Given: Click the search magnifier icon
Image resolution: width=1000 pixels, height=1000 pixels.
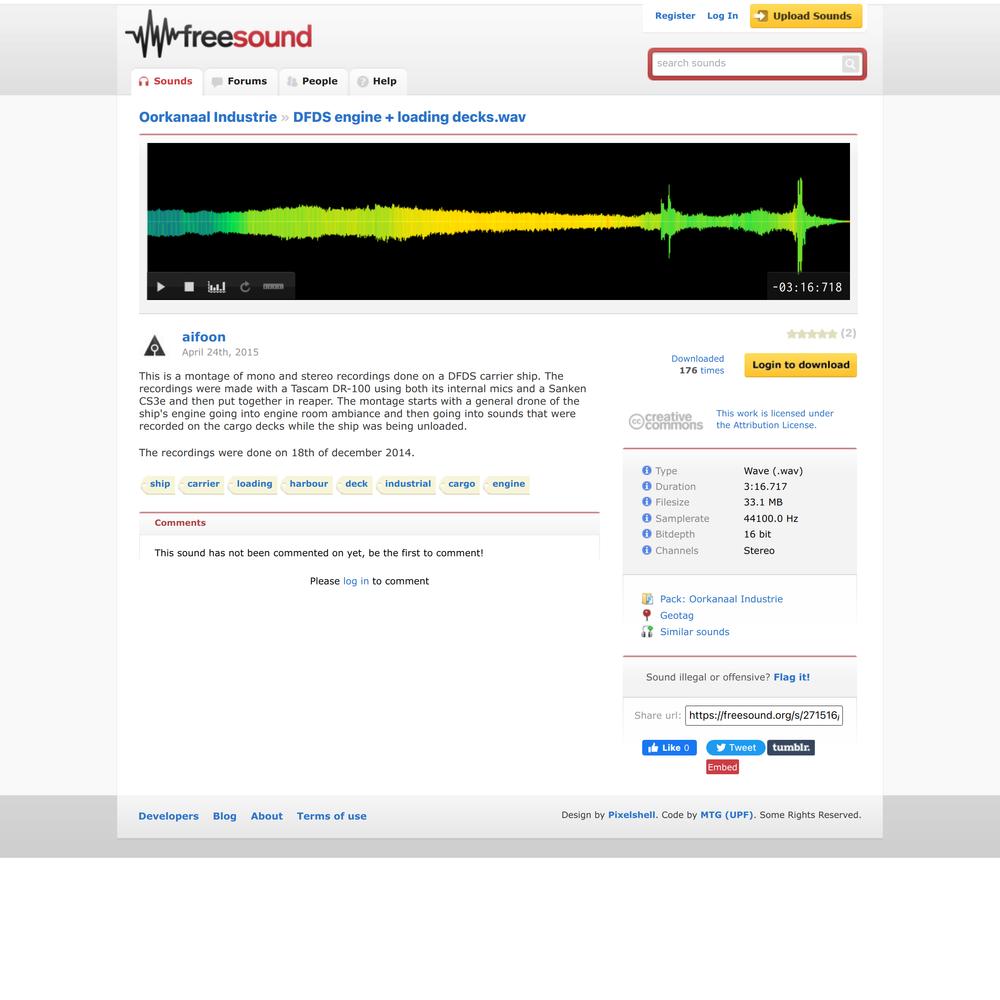Looking at the screenshot, I should [850, 64].
